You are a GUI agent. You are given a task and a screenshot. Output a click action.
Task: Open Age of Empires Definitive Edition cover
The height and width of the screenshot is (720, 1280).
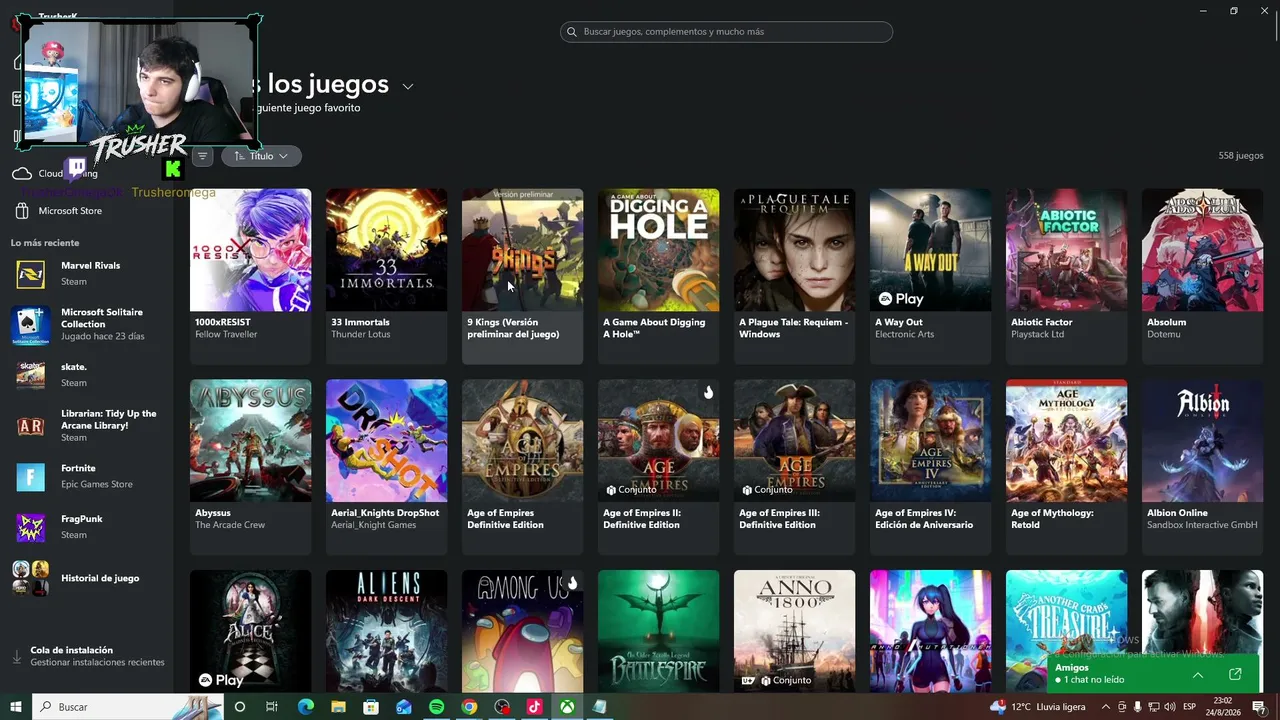(522, 441)
